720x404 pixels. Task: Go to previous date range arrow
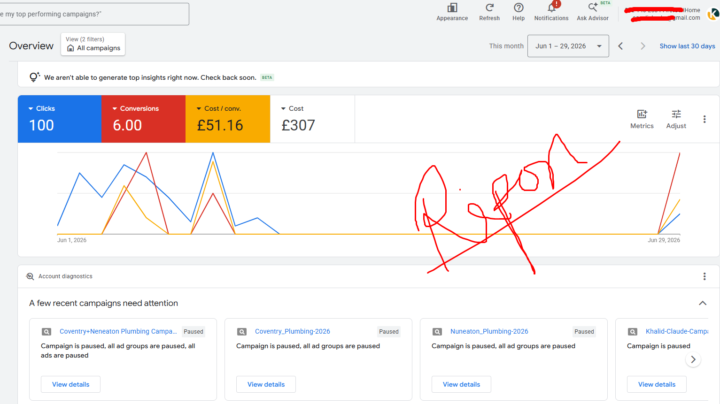621,46
